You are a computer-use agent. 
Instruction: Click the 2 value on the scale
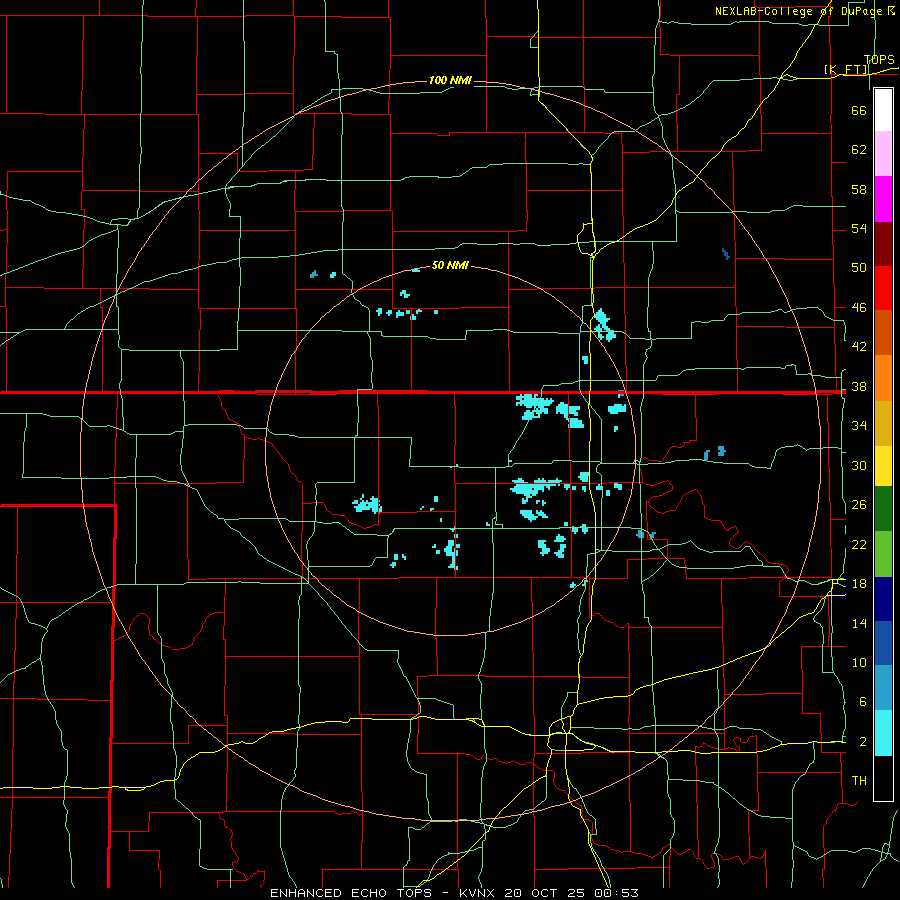[862, 742]
